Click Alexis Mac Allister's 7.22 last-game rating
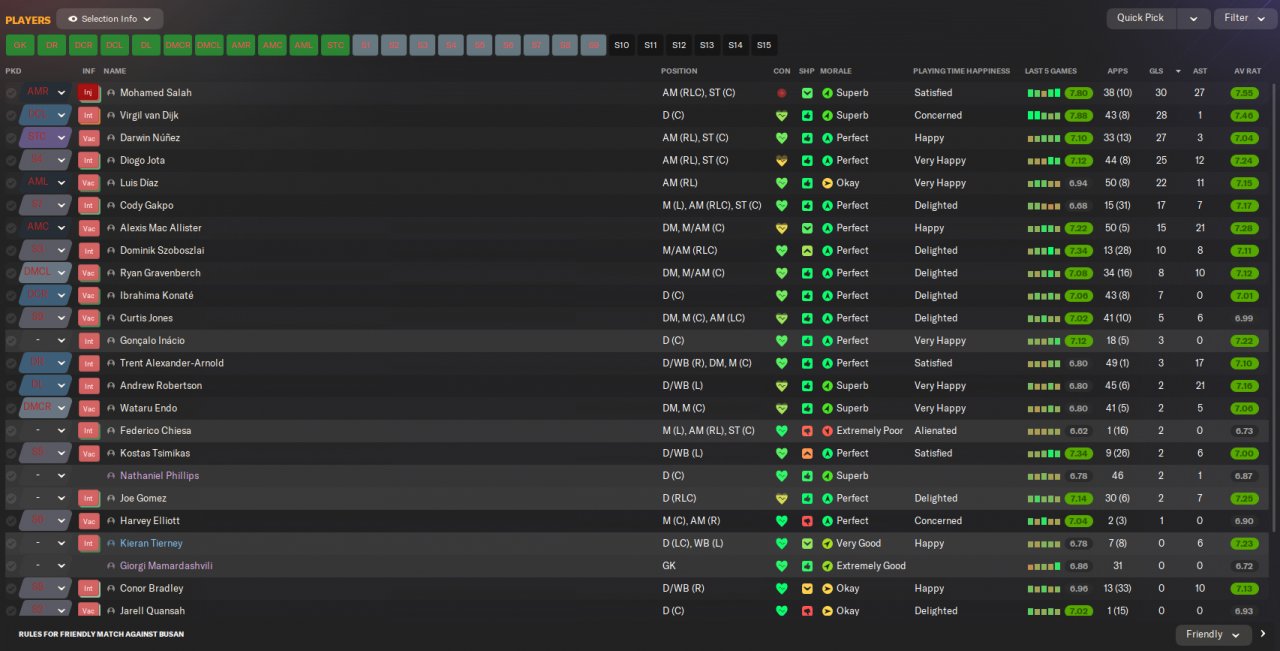Screen dimensions: 1280x651 pos(1078,228)
